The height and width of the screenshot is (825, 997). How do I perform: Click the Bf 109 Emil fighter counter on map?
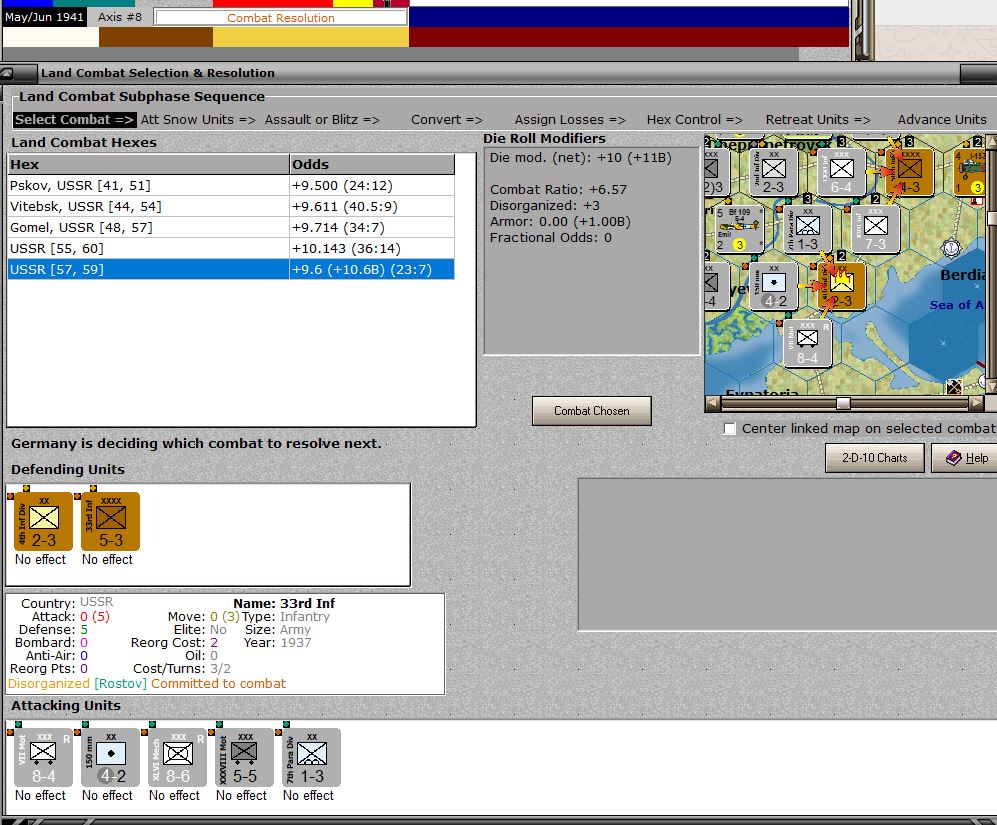[x=739, y=228]
